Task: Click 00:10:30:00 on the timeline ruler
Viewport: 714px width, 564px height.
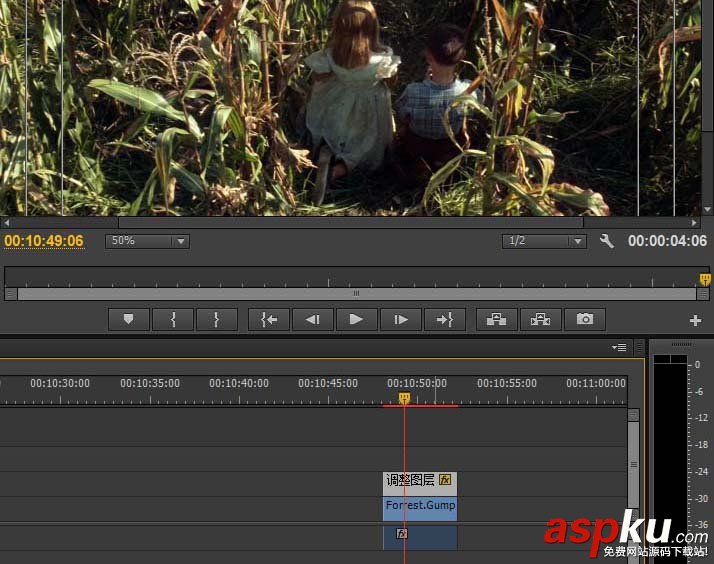Action: [x=60, y=383]
